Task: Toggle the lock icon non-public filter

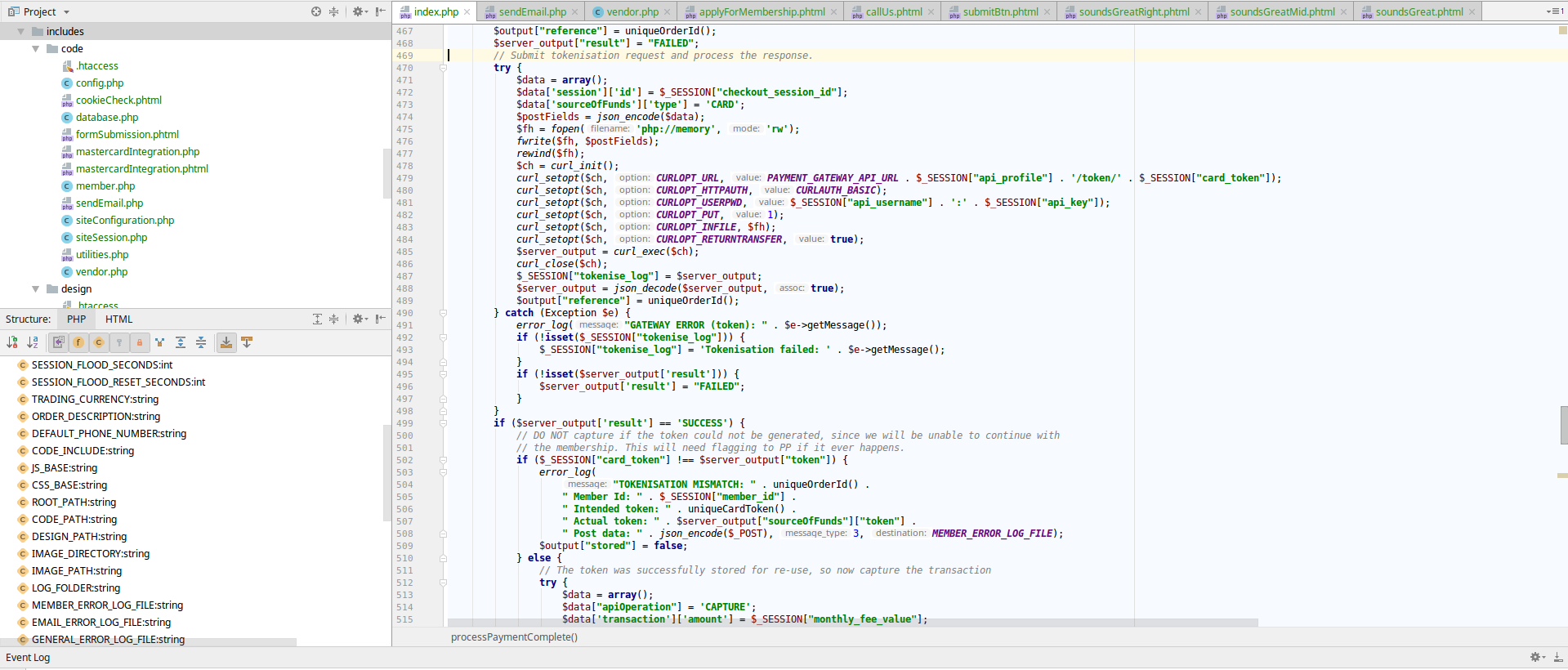Action: coord(140,342)
